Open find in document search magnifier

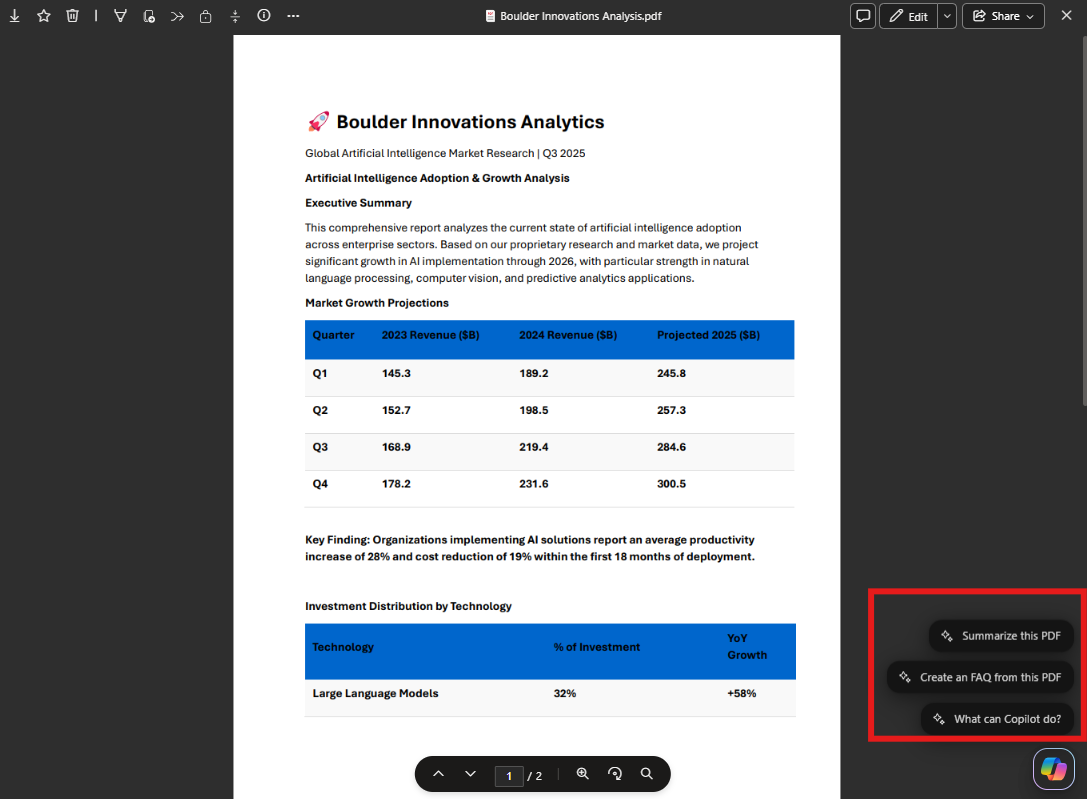[x=647, y=774]
